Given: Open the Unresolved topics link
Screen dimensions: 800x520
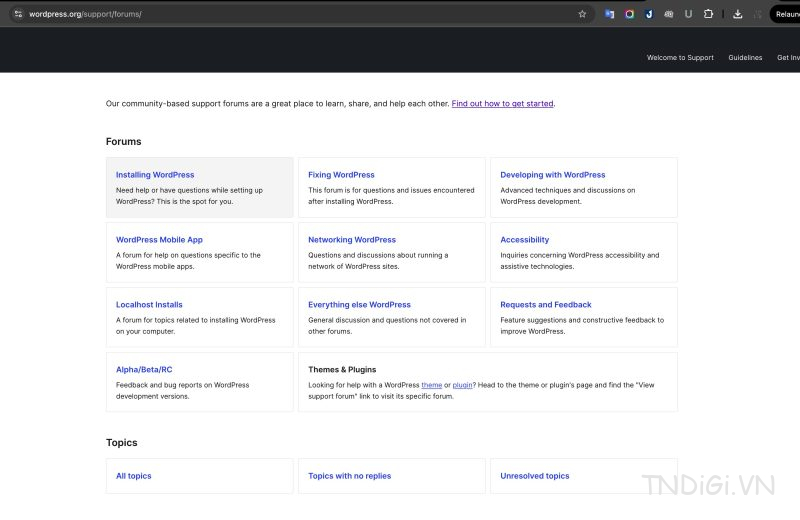Looking at the screenshot, I should pos(535,476).
